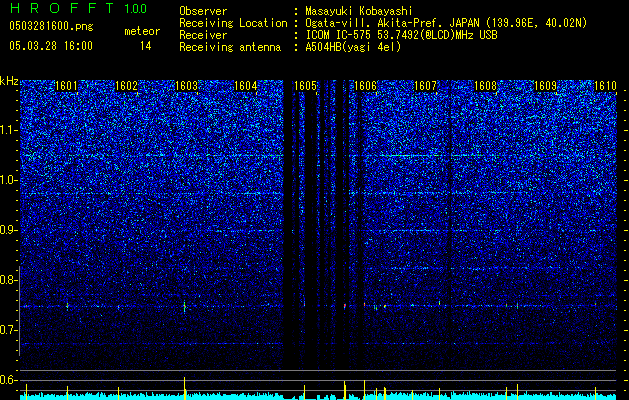The height and width of the screenshot is (400, 629).
Task: Select the filename 0503281600.png
Action: (51, 26)
